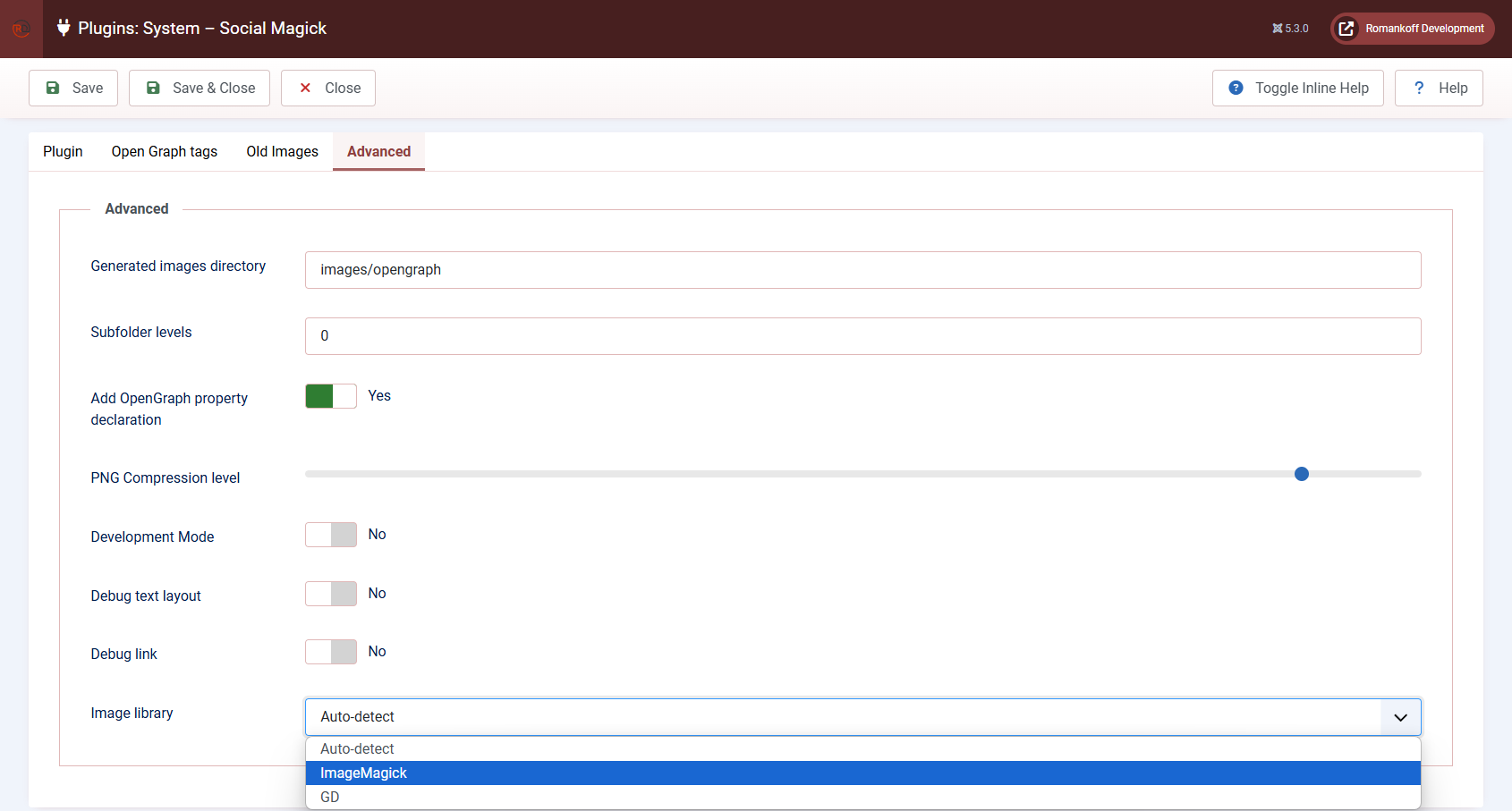Screen dimensions: 1512x811
Task: Click Save & Close button
Action: 200,88
